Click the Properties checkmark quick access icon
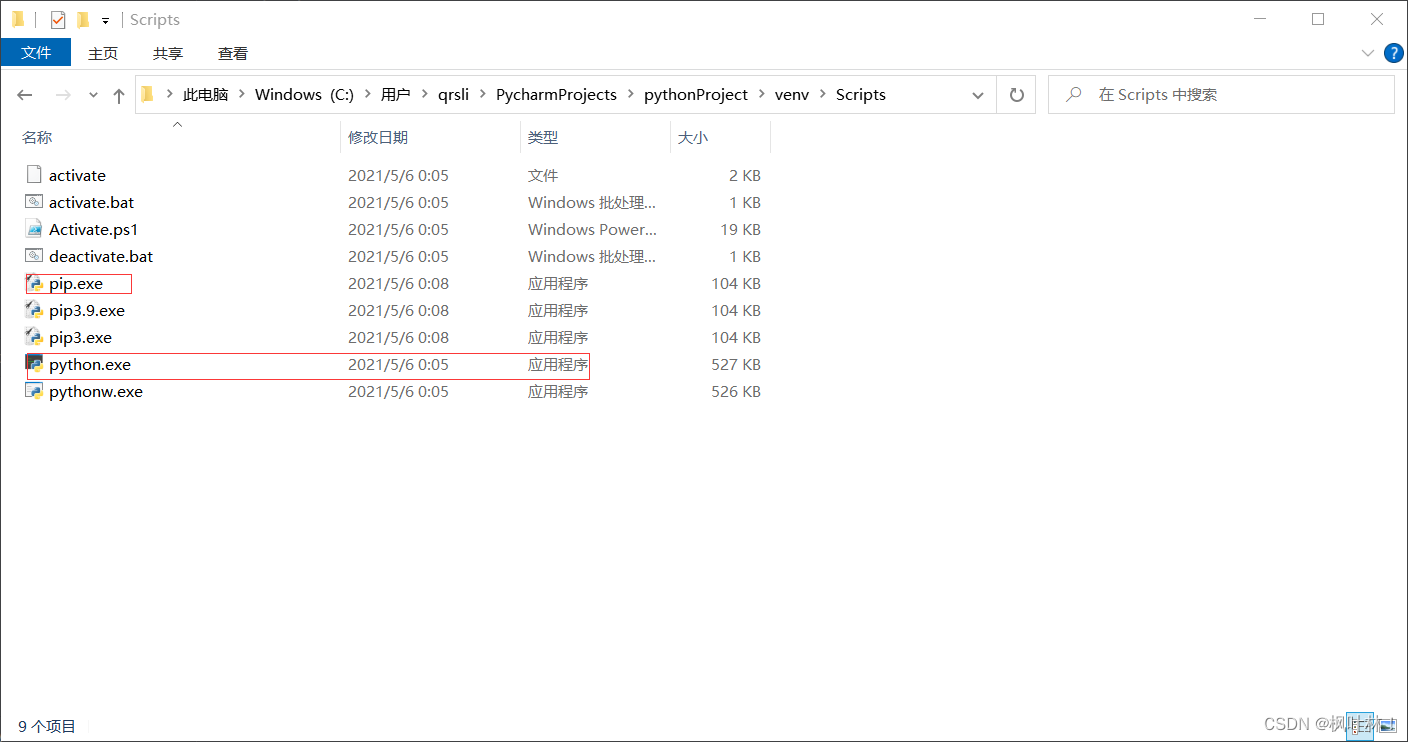This screenshot has height=742, width=1408. tap(57, 20)
